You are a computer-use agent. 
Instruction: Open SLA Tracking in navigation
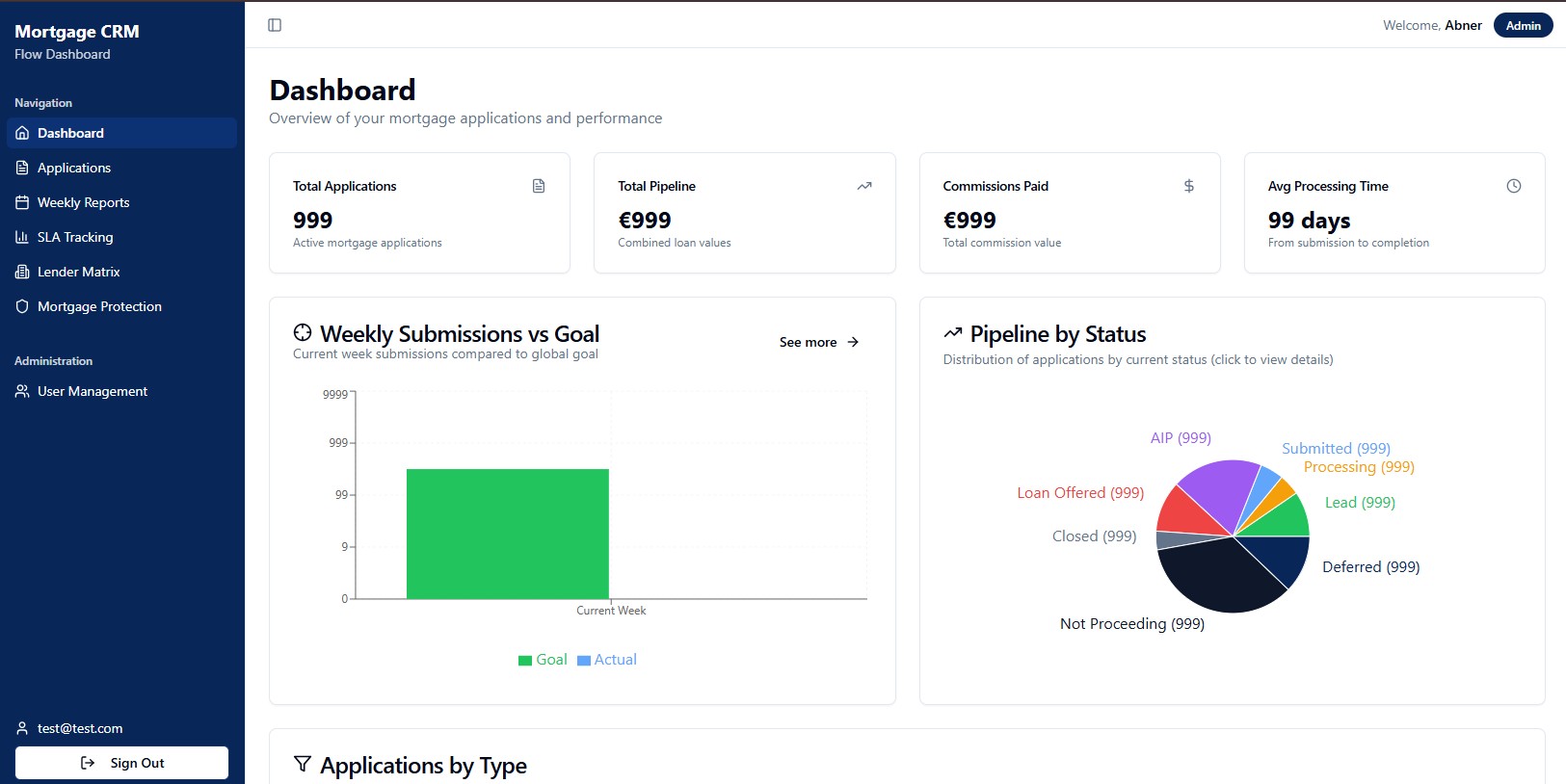(75, 237)
